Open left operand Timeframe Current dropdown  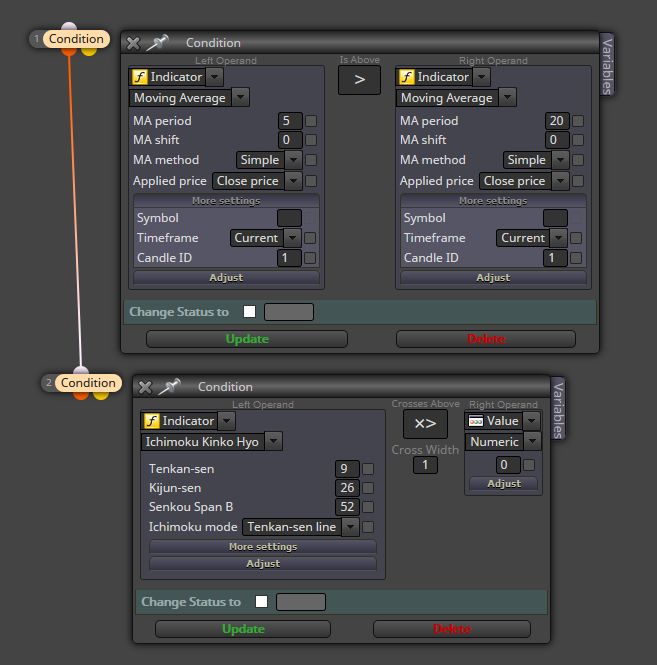coord(293,238)
